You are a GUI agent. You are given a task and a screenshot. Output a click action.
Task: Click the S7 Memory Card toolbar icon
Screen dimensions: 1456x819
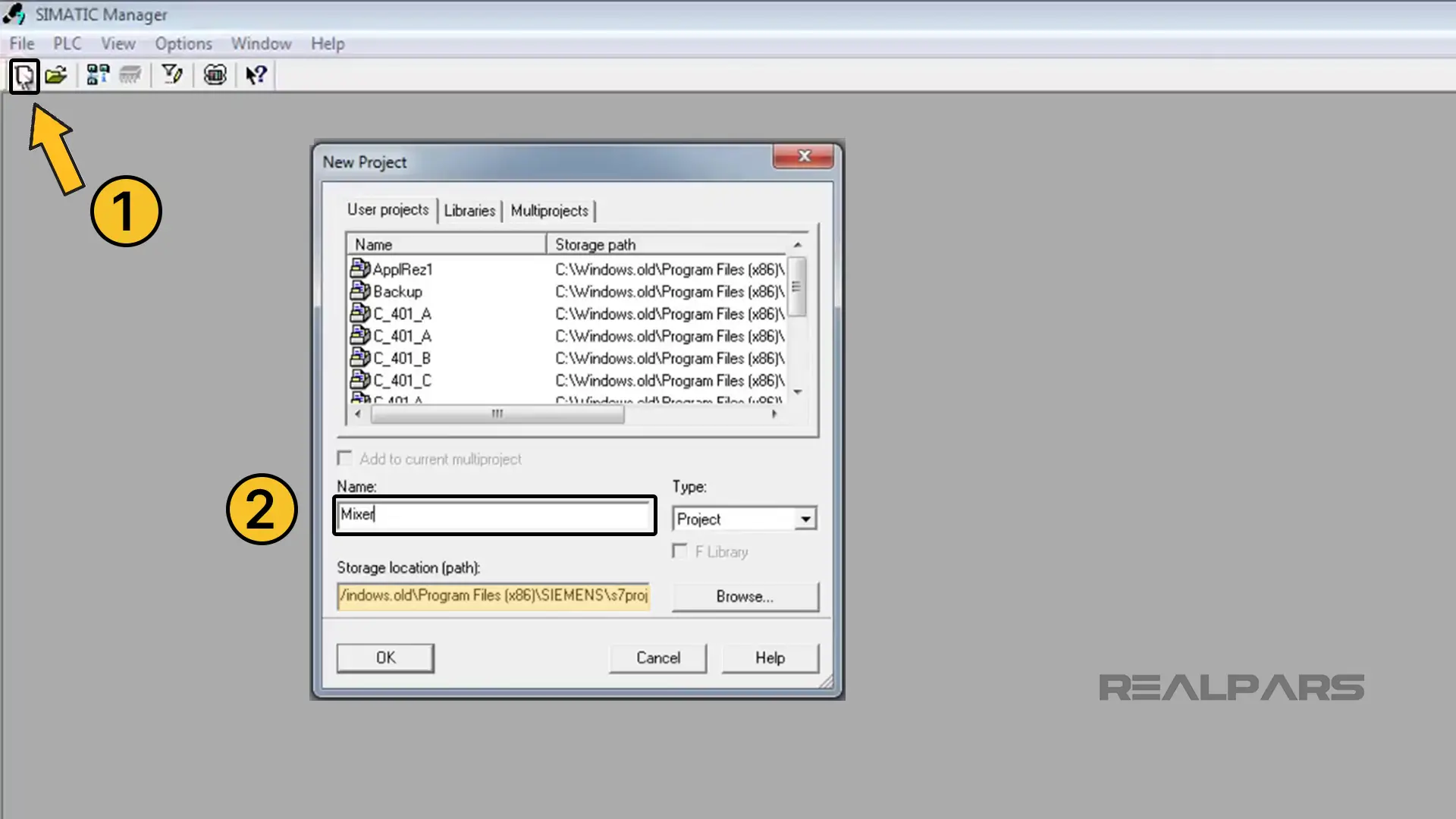(130, 74)
